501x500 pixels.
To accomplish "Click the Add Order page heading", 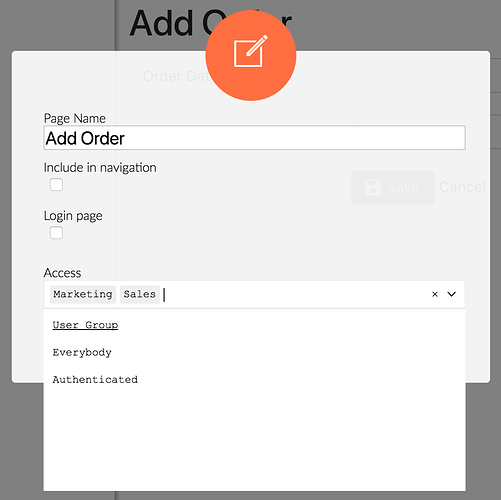I will (211, 23).
